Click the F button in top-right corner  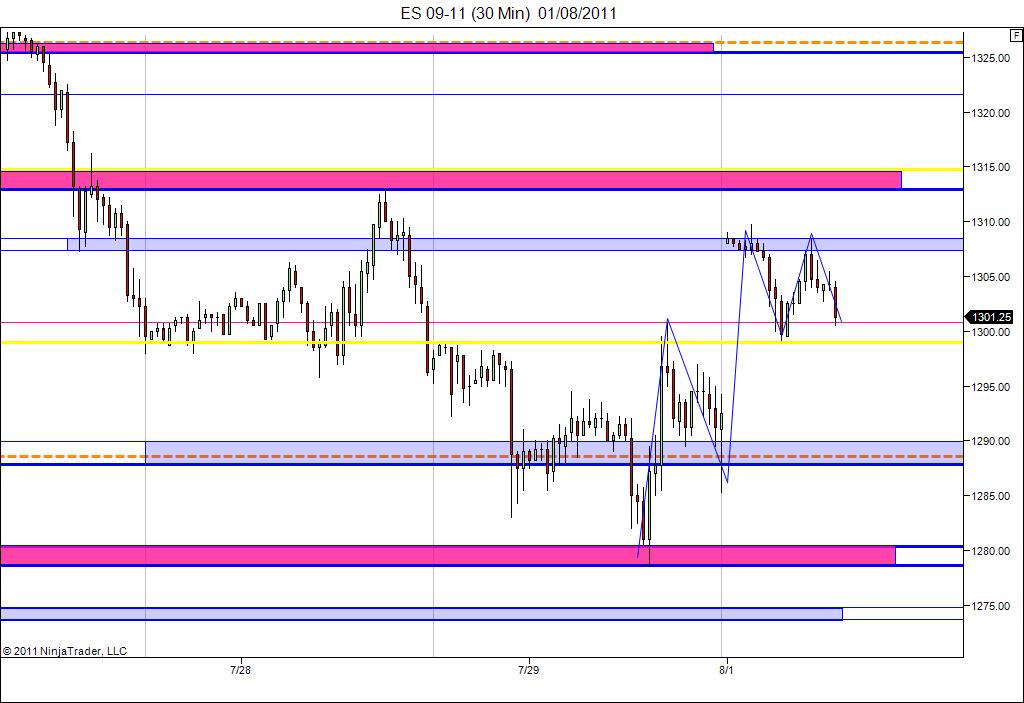pos(1017,35)
